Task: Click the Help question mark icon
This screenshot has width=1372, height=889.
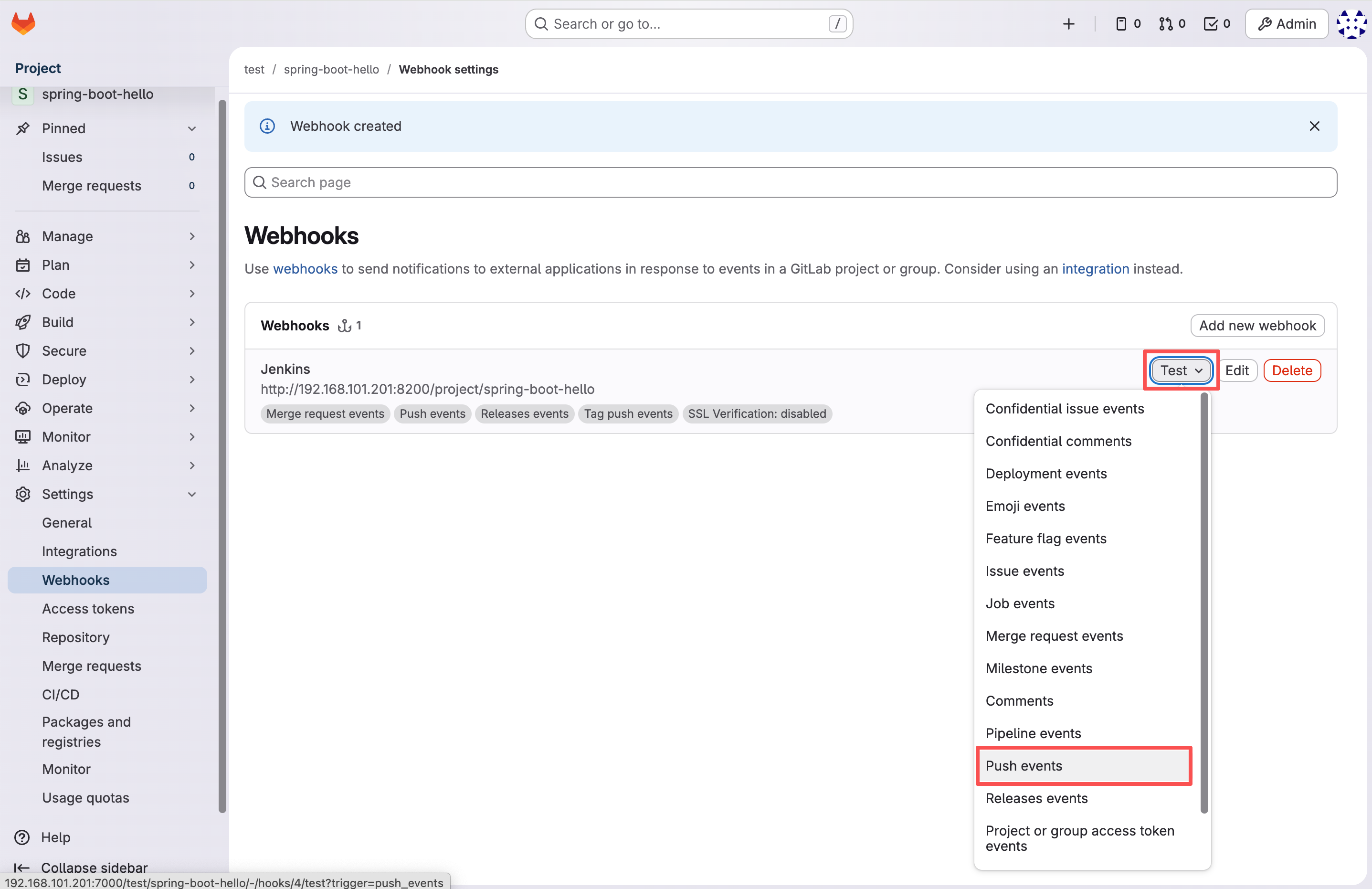Action: tap(22, 837)
